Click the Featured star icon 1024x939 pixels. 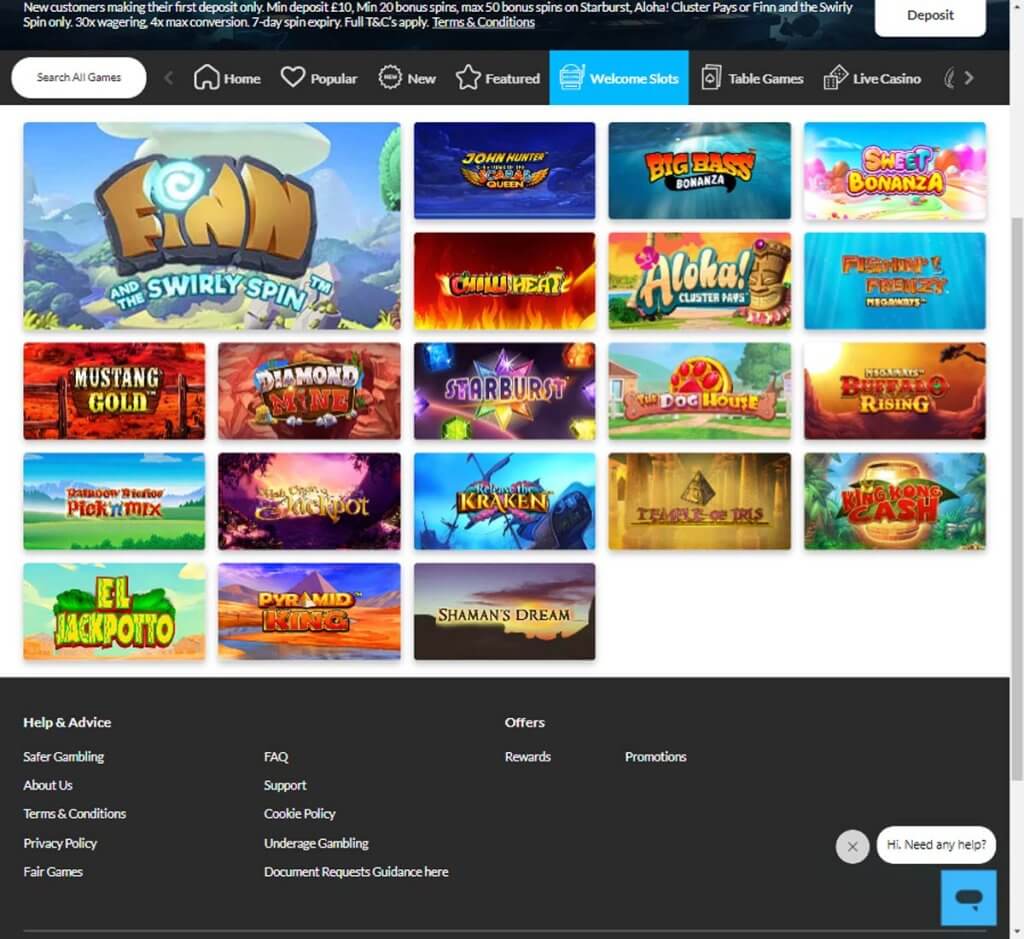468,77
